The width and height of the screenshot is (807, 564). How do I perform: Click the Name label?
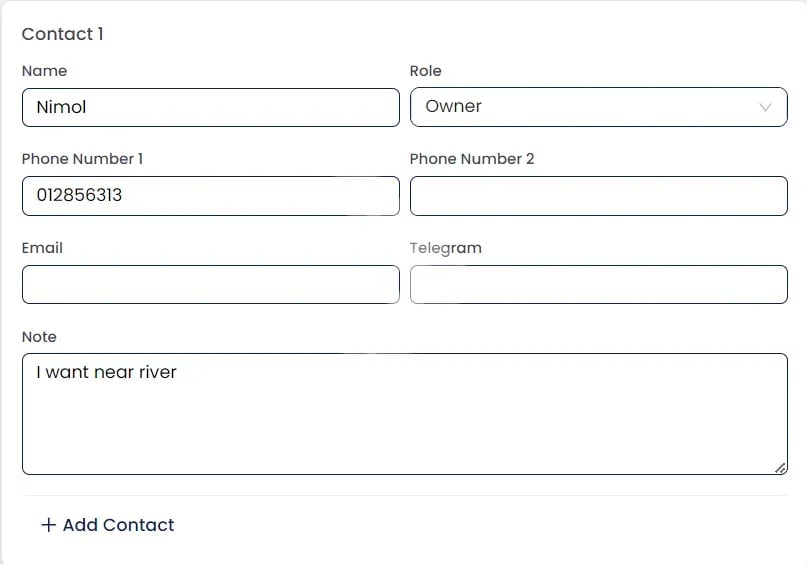[44, 71]
